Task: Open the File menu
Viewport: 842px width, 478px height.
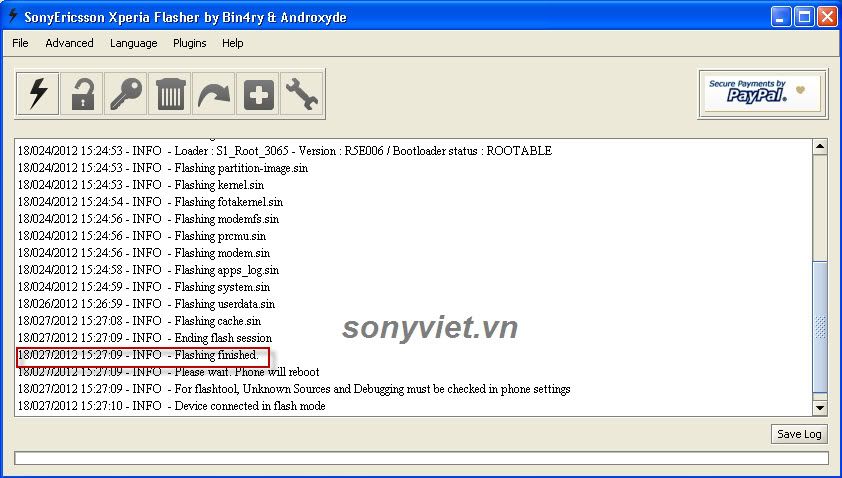Action: click(20, 43)
